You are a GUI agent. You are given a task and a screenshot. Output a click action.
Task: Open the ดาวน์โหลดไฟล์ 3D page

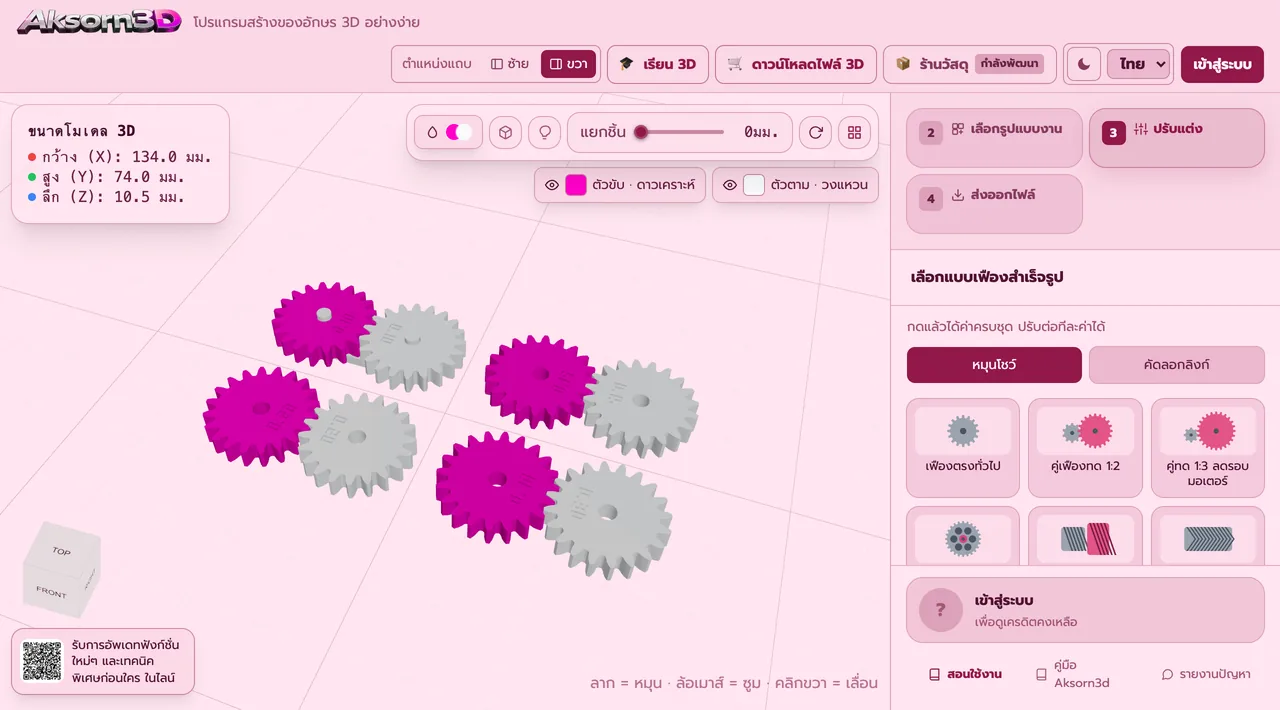point(796,64)
